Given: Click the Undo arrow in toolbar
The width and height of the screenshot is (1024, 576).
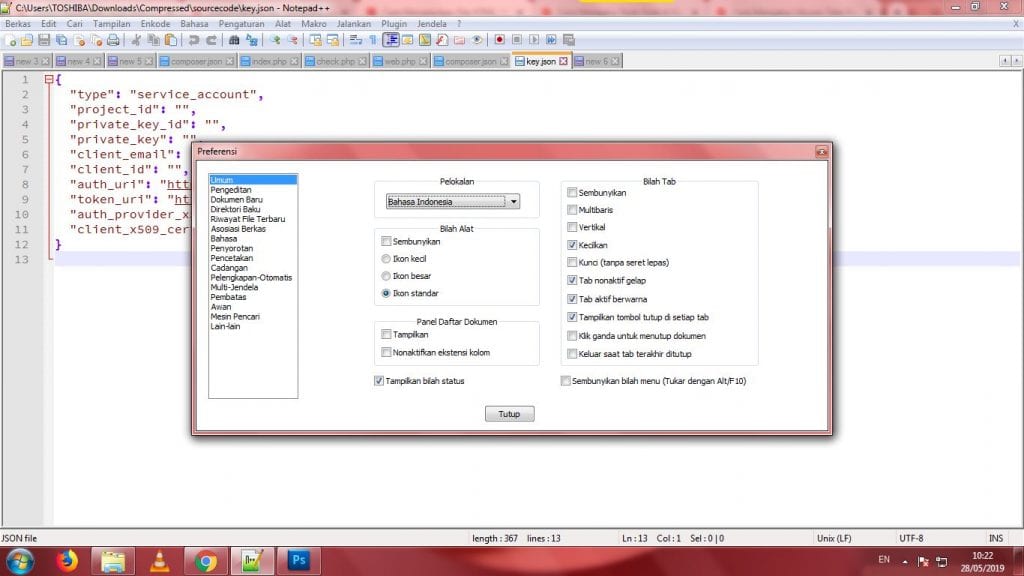Looking at the screenshot, I should click(194, 40).
